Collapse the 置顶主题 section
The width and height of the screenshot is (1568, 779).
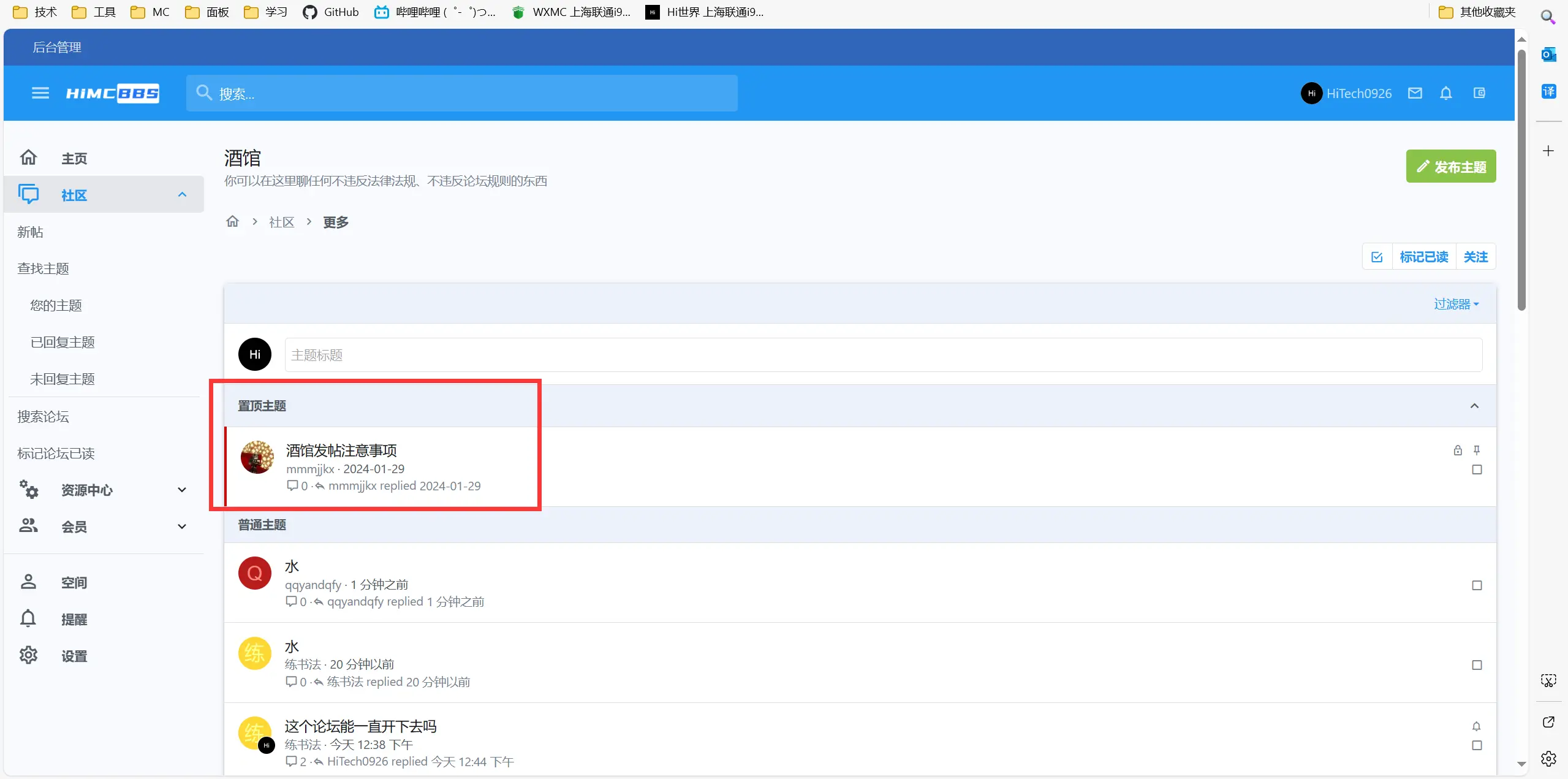point(1474,406)
